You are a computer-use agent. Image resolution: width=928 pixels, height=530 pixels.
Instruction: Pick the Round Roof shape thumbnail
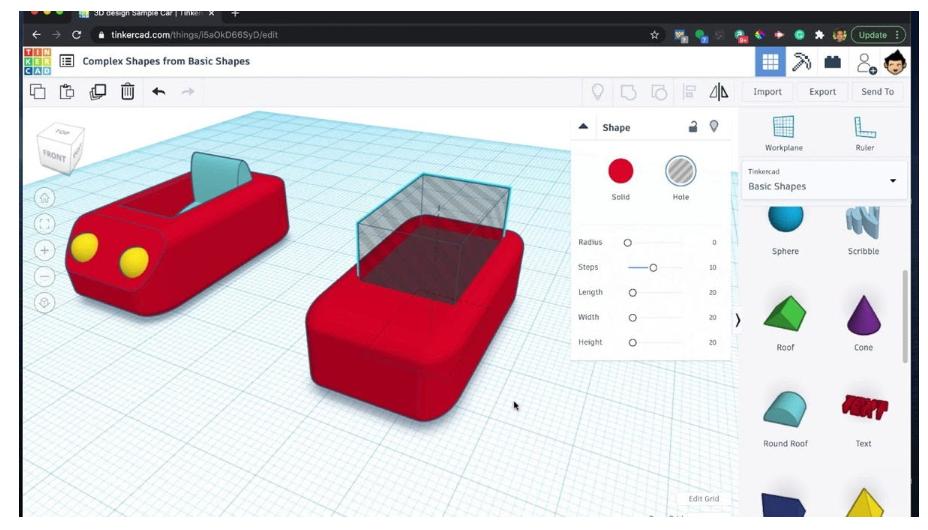[784, 410]
